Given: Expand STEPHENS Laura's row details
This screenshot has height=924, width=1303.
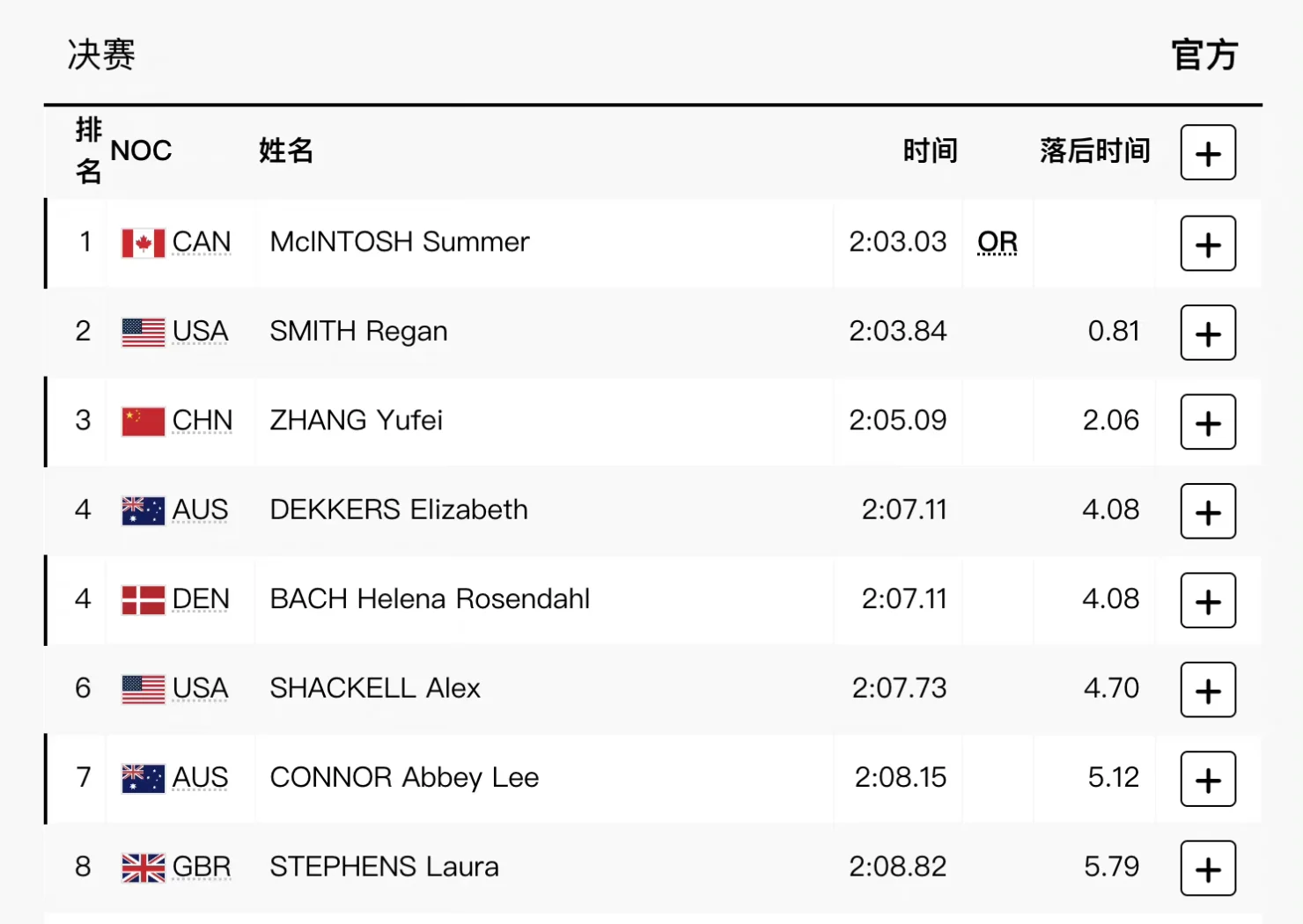Looking at the screenshot, I should (x=1208, y=869).
